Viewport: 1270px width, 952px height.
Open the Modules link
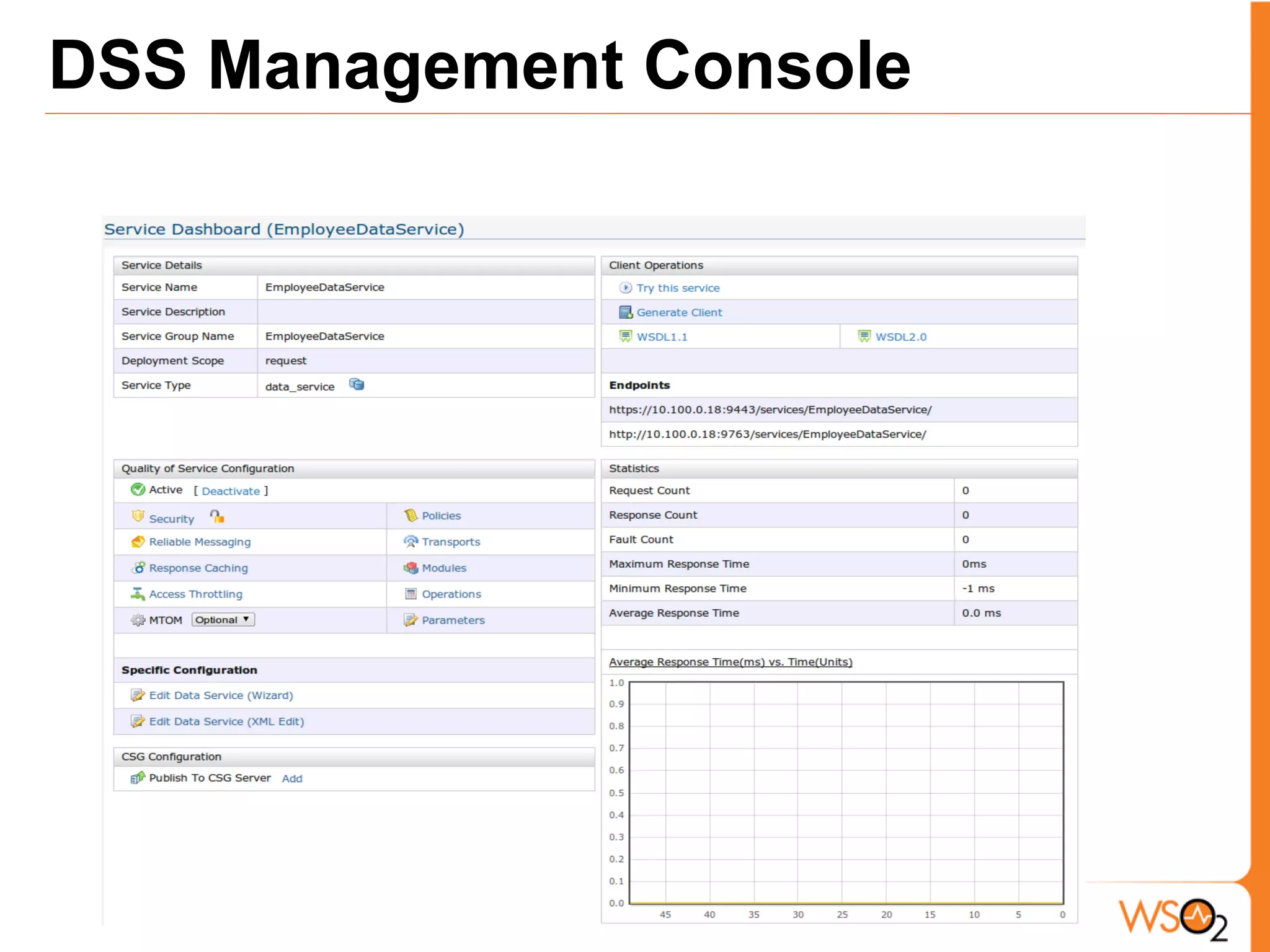click(x=444, y=568)
